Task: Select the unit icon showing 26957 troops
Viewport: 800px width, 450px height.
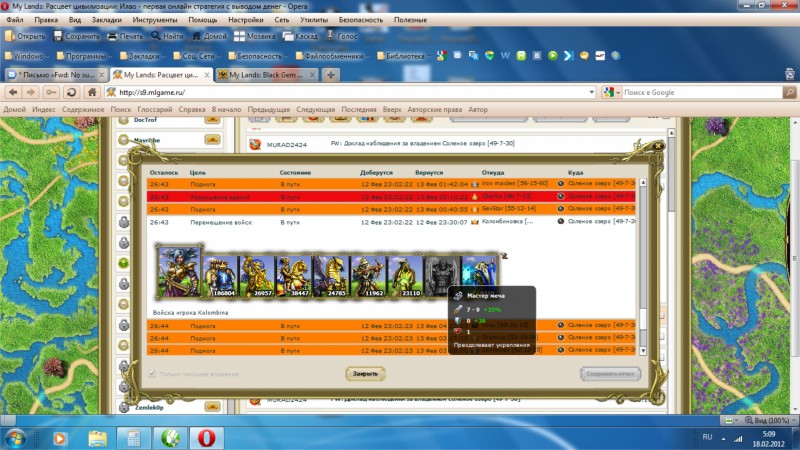Action: click(258, 276)
